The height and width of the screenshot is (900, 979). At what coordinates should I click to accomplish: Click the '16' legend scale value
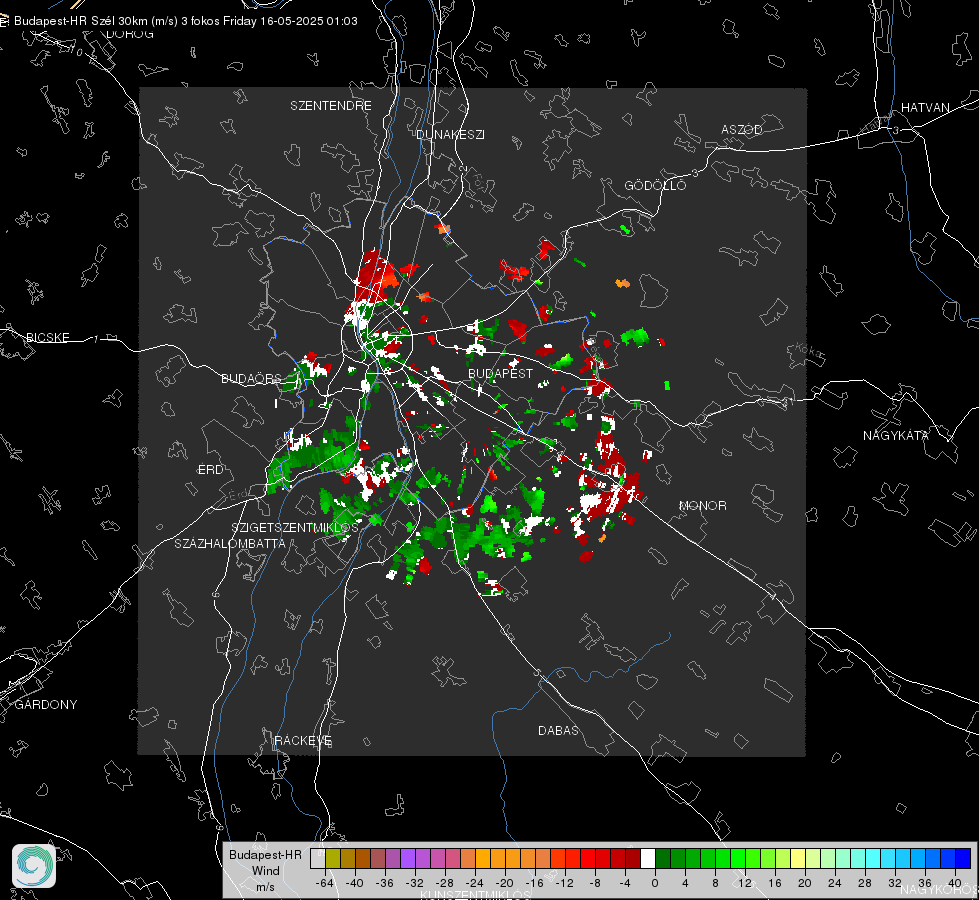coord(775,883)
